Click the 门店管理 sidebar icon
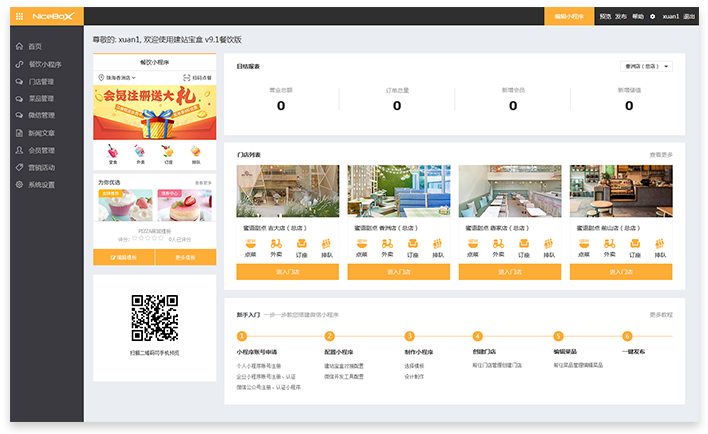The image size is (708, 434). (19, 81)
